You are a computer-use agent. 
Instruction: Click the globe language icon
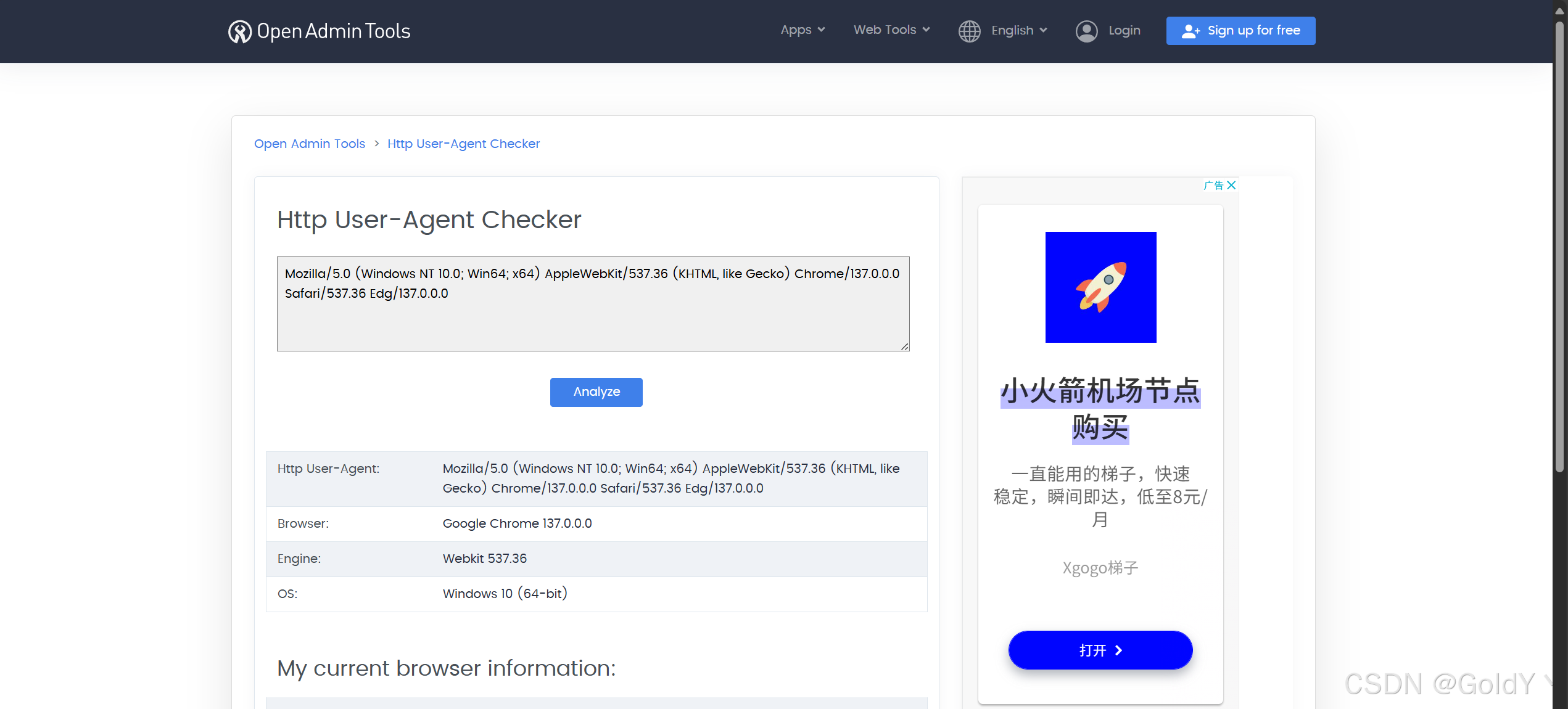click(969, 31)
